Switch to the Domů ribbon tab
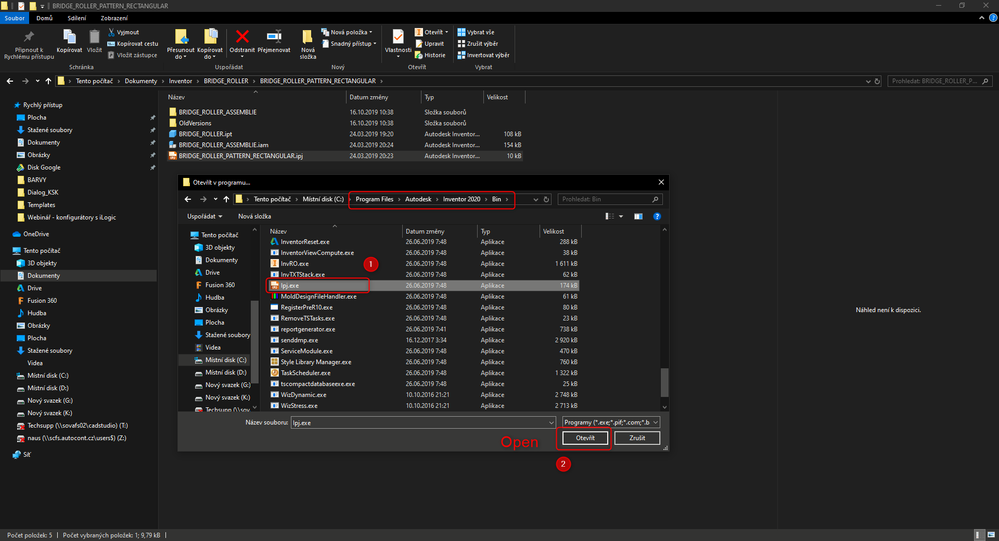This screenshot has width=999, height=541. (45, 18)
